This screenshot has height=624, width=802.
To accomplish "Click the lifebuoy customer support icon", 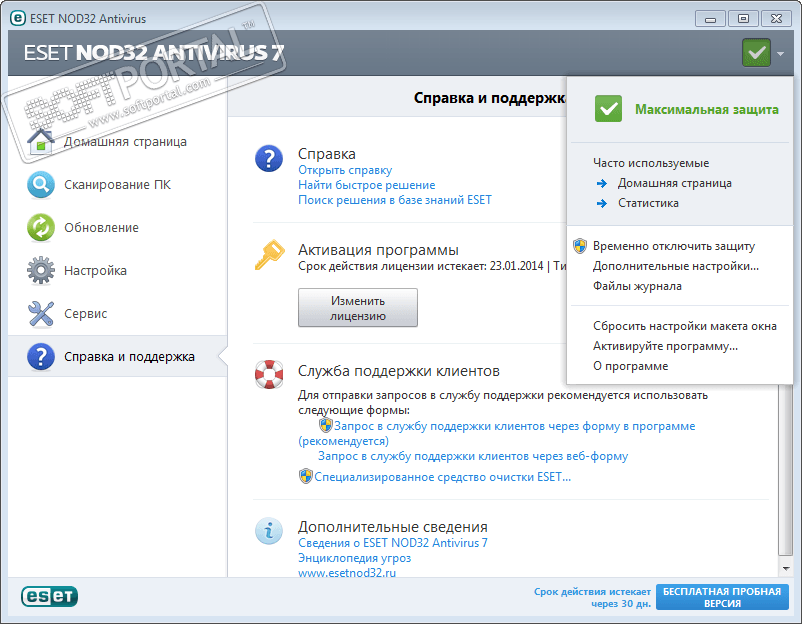I will pos(269,374).
